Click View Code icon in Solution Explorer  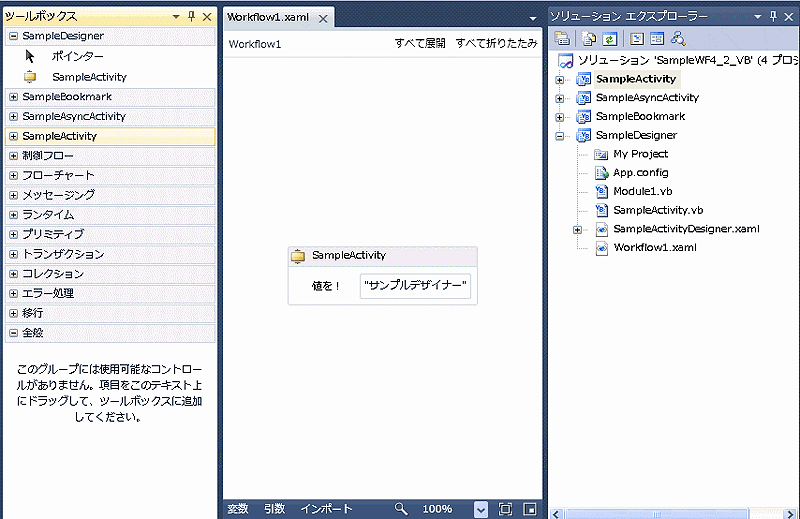pos(637,38)
